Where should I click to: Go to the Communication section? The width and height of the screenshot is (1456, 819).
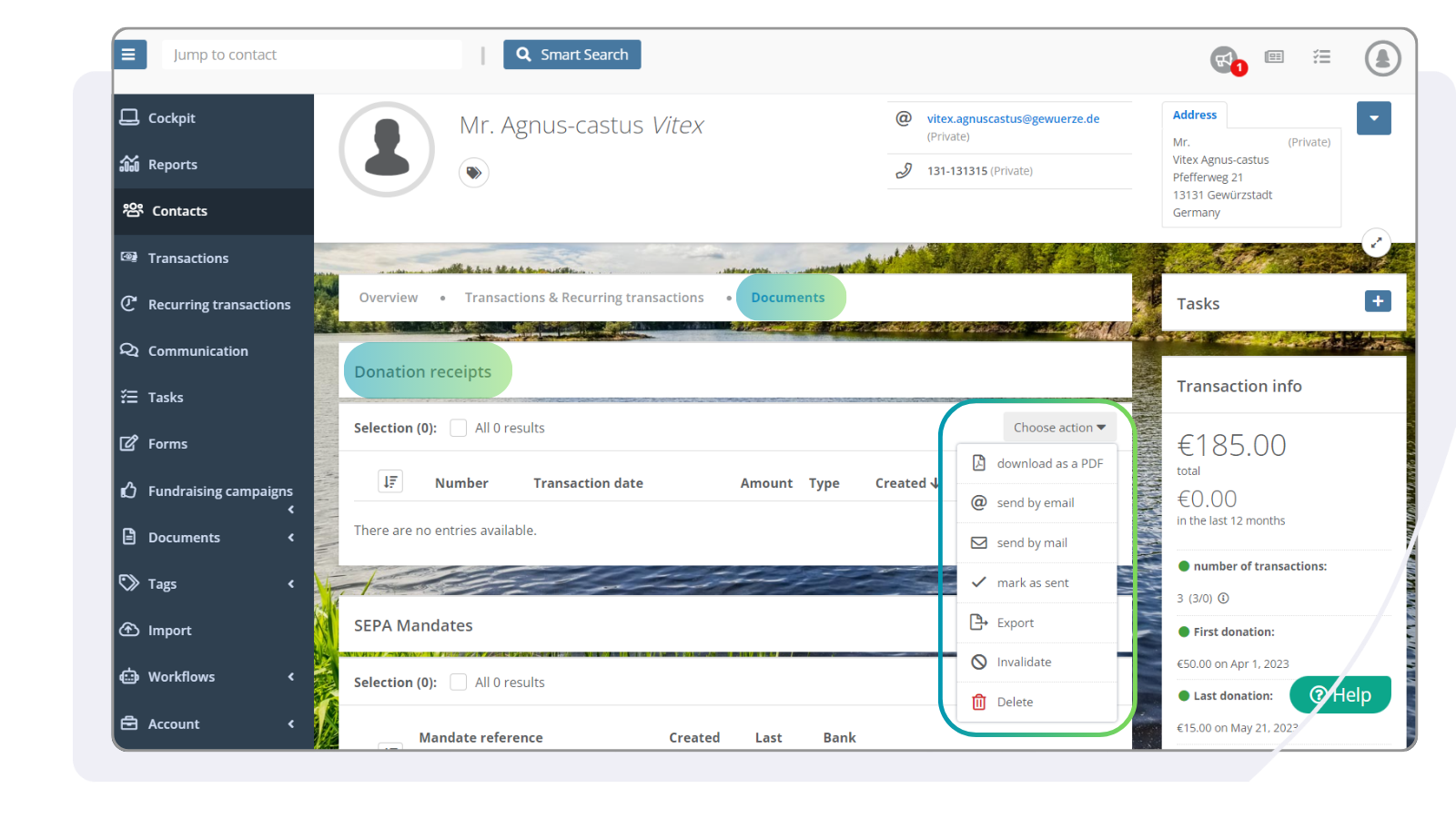coord(197,350)
